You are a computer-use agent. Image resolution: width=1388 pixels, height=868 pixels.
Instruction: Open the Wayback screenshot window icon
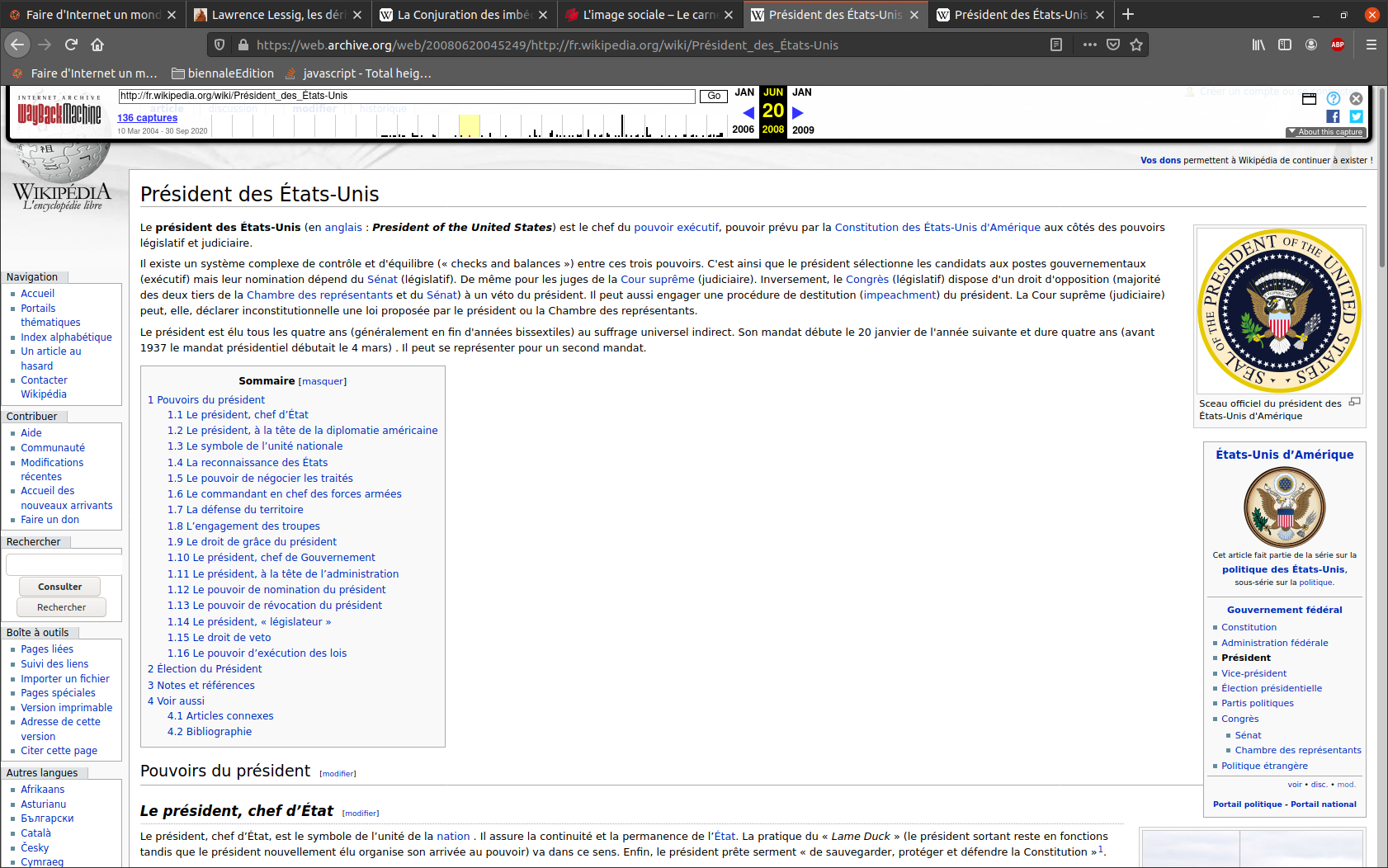point(1309,99)
